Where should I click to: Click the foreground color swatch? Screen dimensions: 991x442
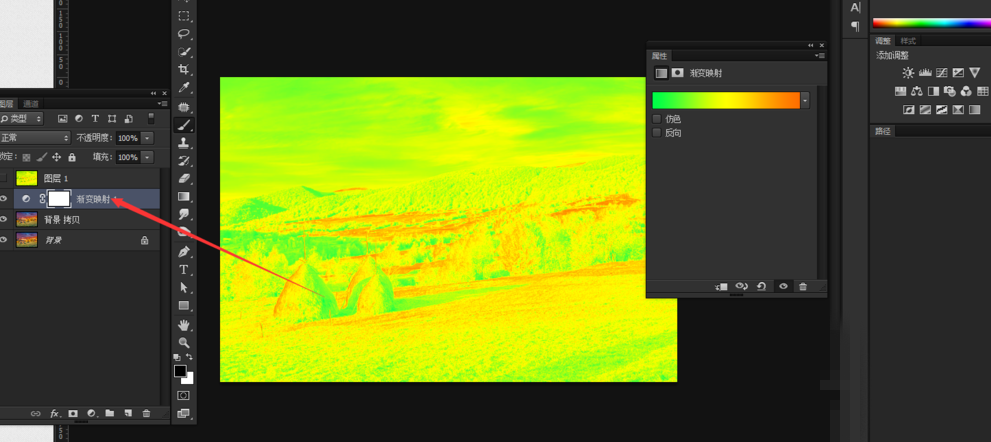click(181, 371)
